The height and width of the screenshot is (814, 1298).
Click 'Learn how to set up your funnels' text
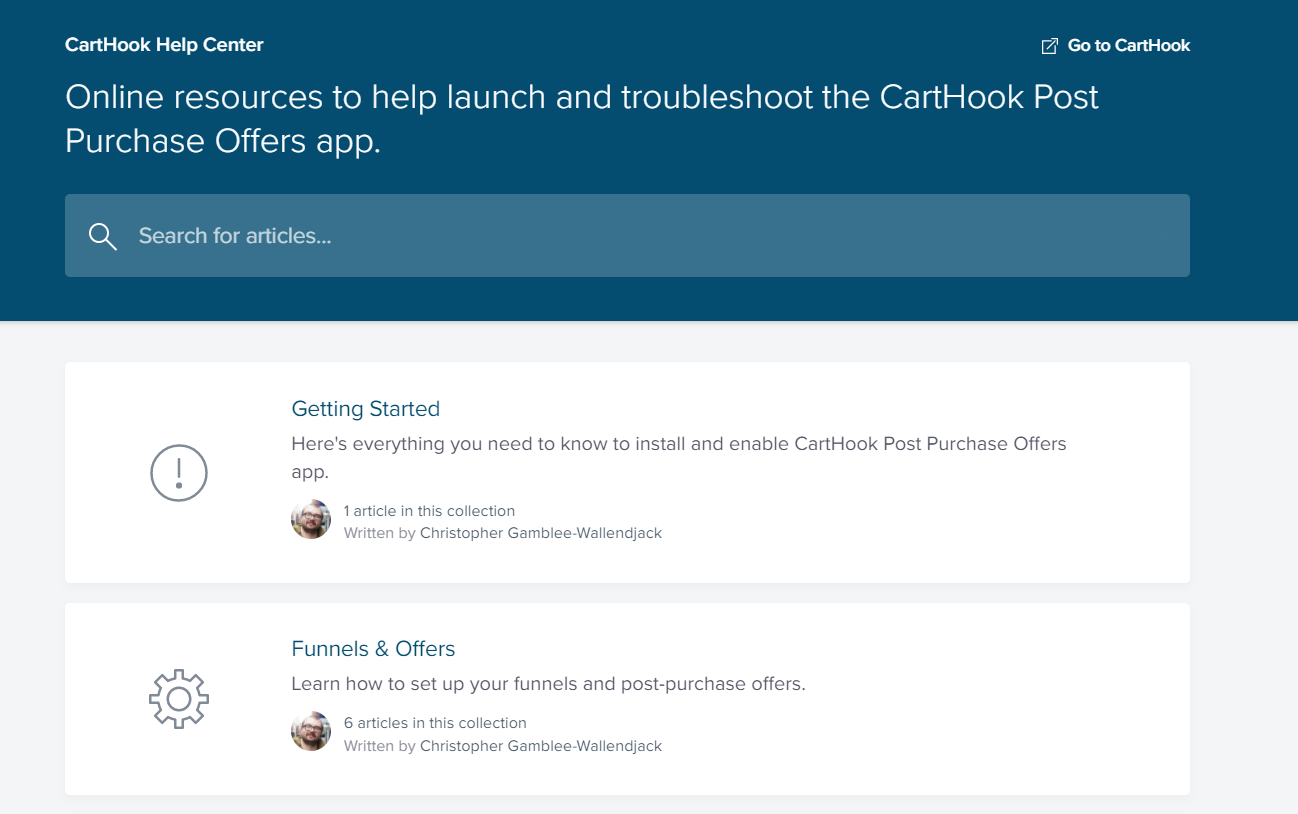coord(548,685)
